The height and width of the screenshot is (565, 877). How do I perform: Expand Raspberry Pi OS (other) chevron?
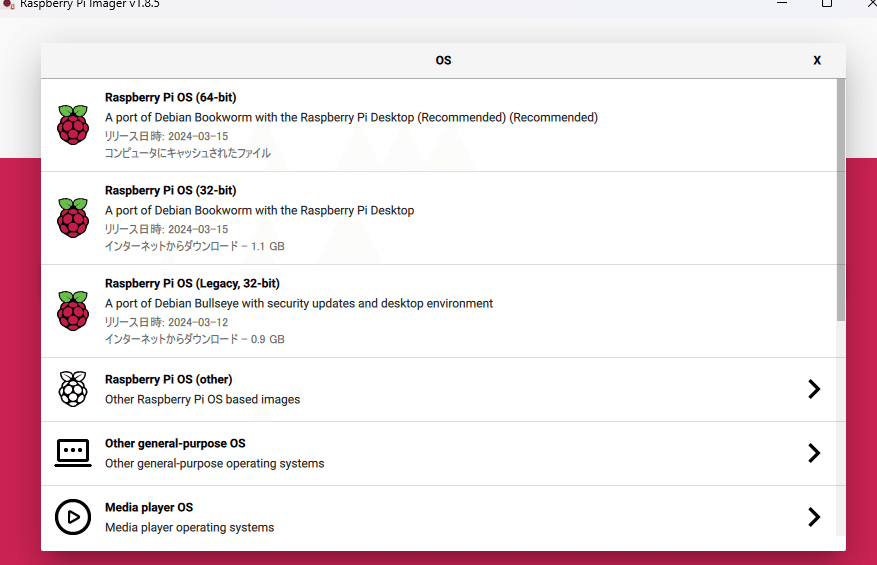(x=814, y=389)
